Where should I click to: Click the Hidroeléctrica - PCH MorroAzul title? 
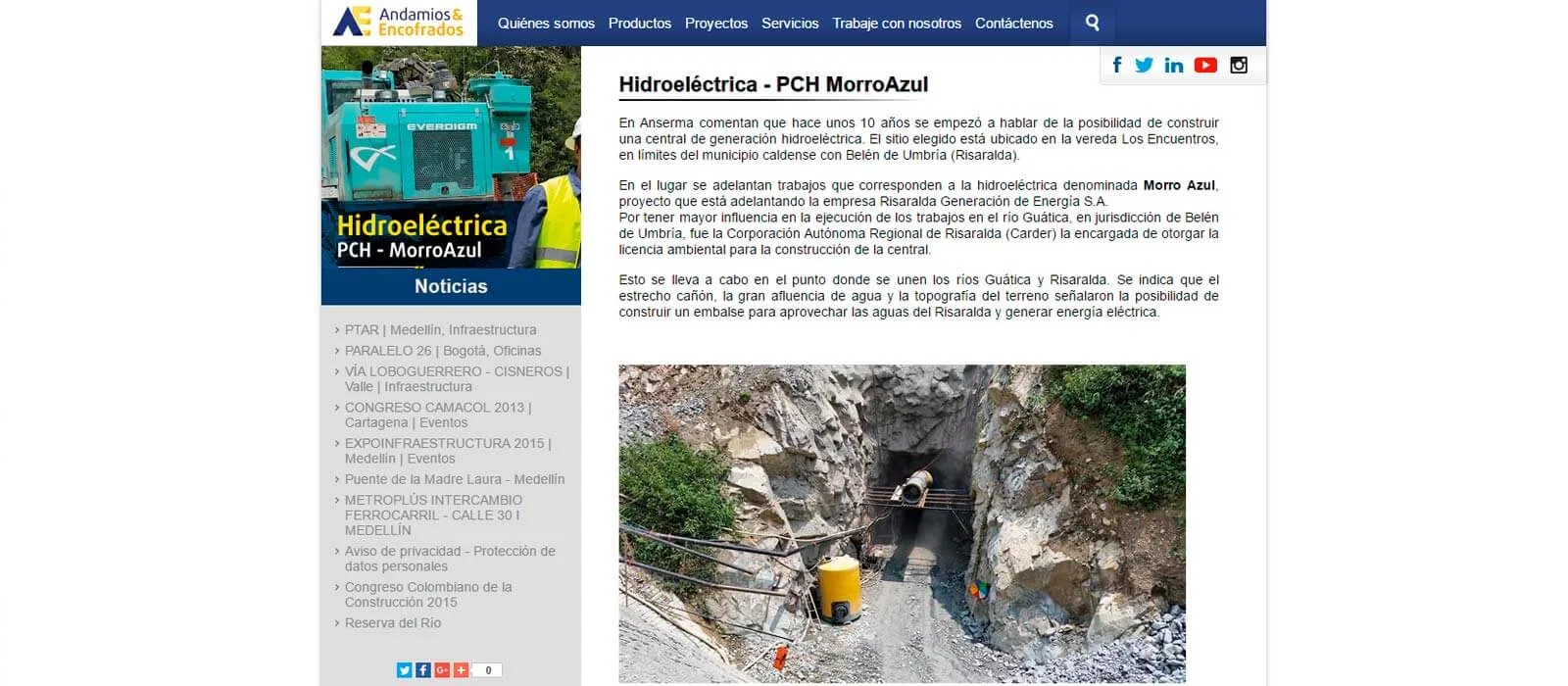pyautogui.click(x=773, y=84)
